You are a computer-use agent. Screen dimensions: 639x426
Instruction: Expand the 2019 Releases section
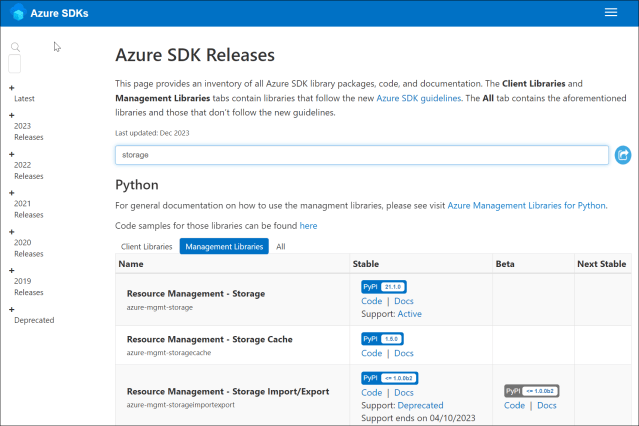click(12, 270)
